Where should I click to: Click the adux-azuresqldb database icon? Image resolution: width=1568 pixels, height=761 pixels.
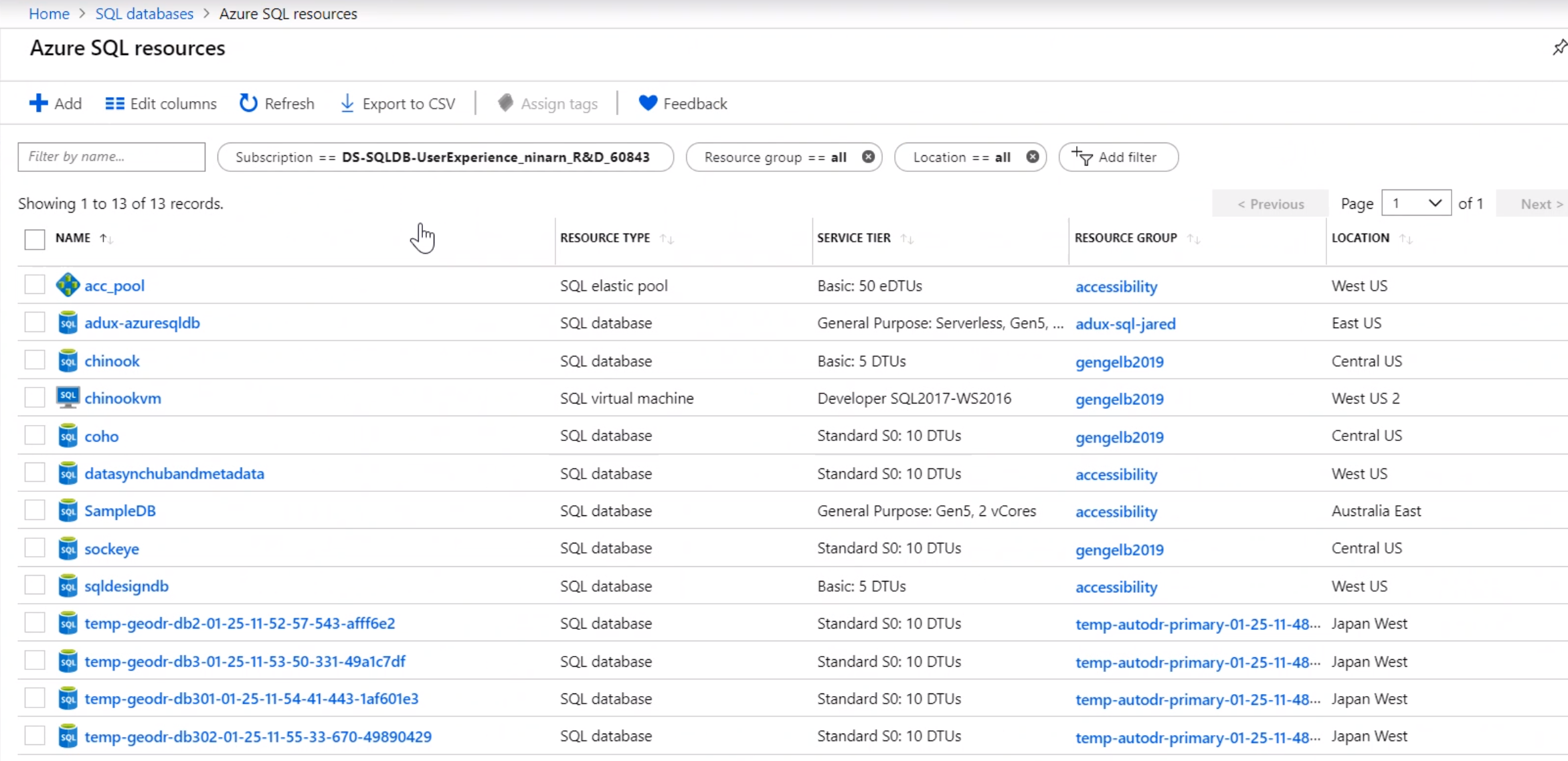point(68,323)
